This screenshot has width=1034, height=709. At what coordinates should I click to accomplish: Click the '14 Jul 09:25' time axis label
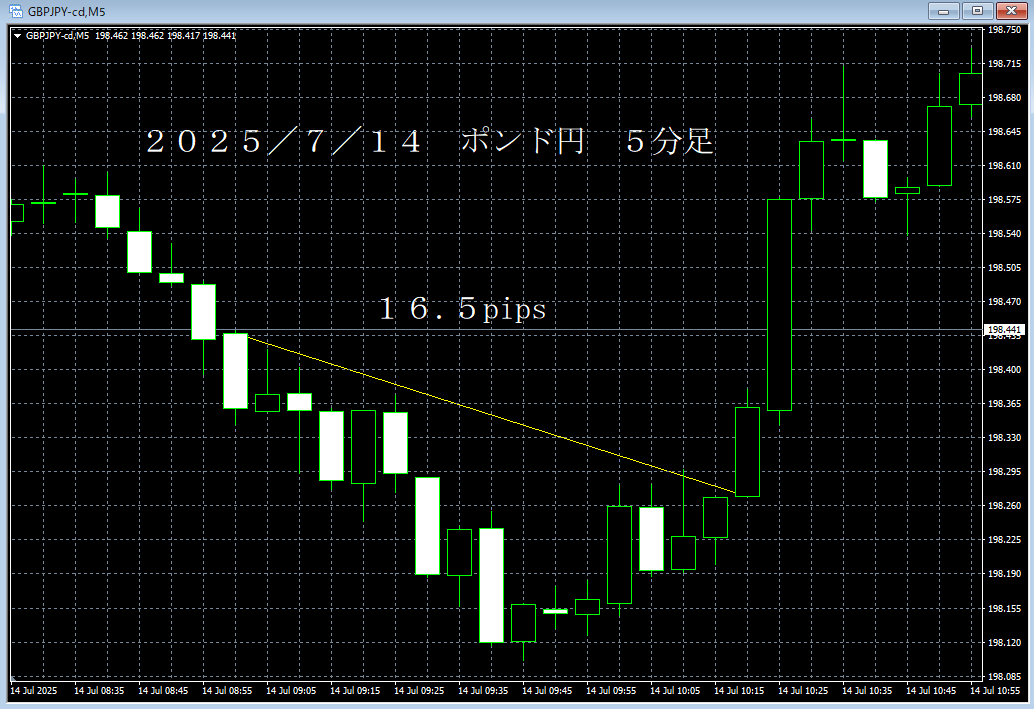(x=419, y=691)
